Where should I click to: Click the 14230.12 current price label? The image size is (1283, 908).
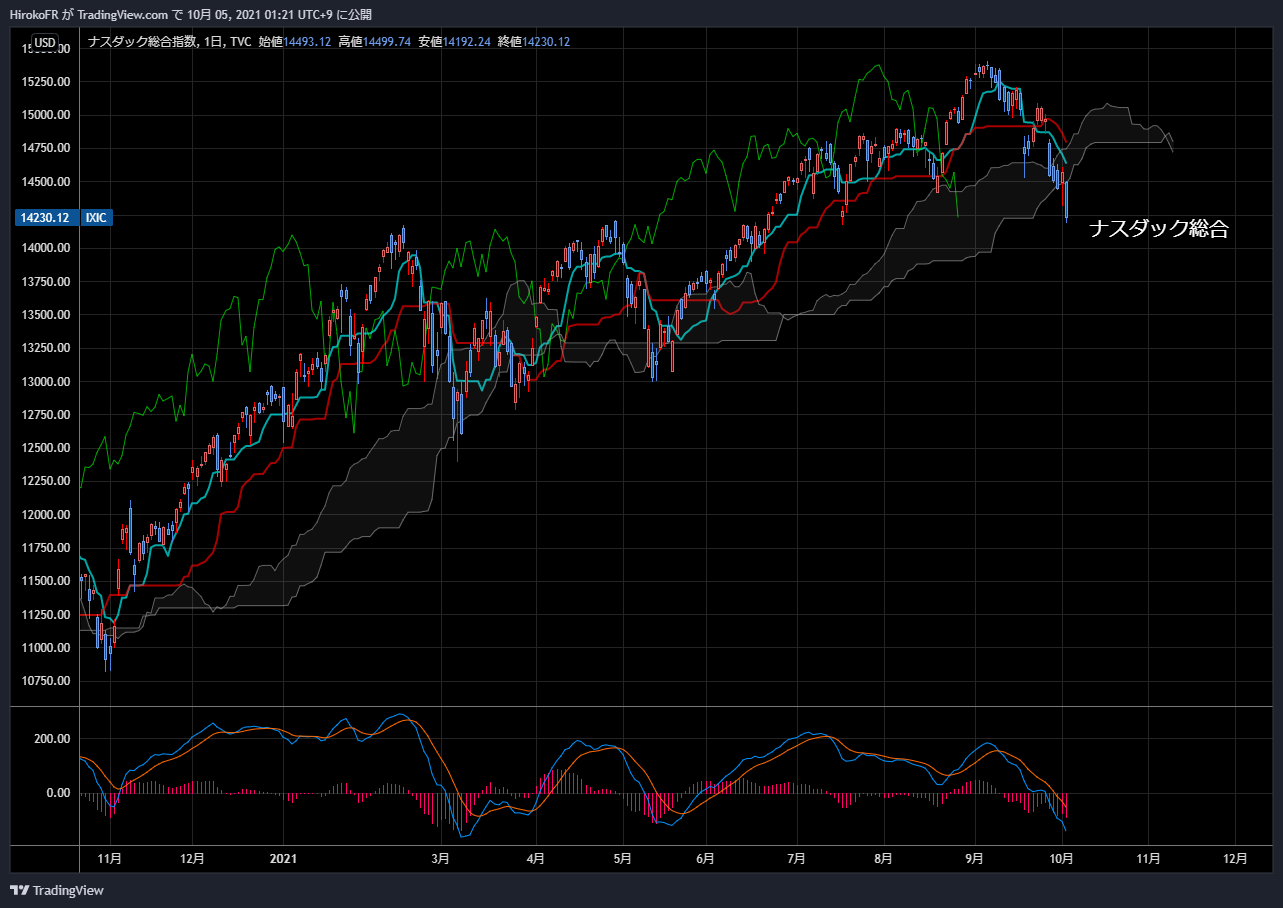tap(44, 217)
